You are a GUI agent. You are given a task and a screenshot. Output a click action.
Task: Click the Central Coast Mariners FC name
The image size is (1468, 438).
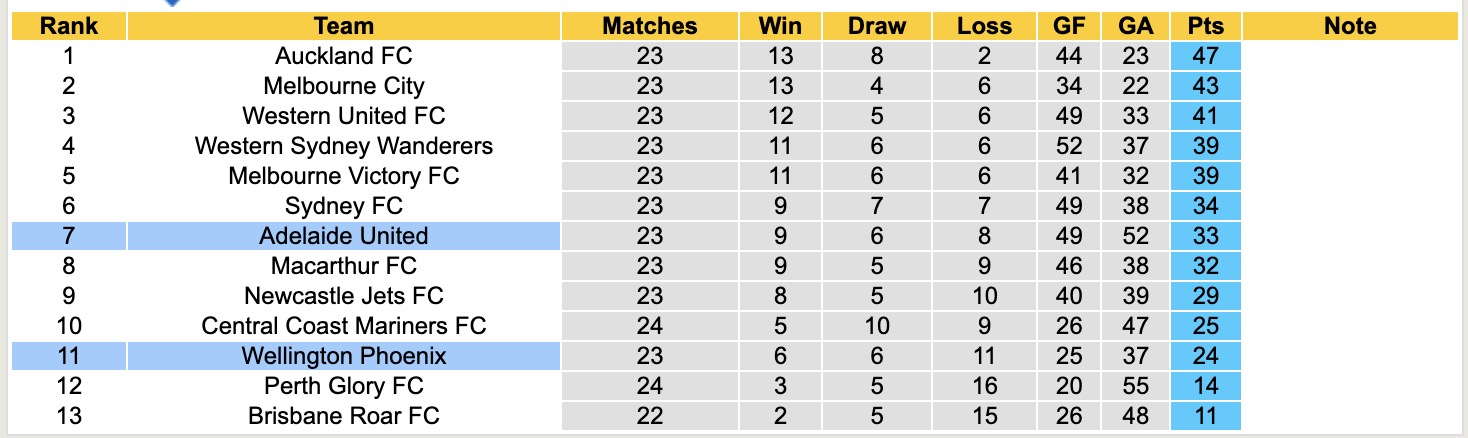(x=343, y=326)
